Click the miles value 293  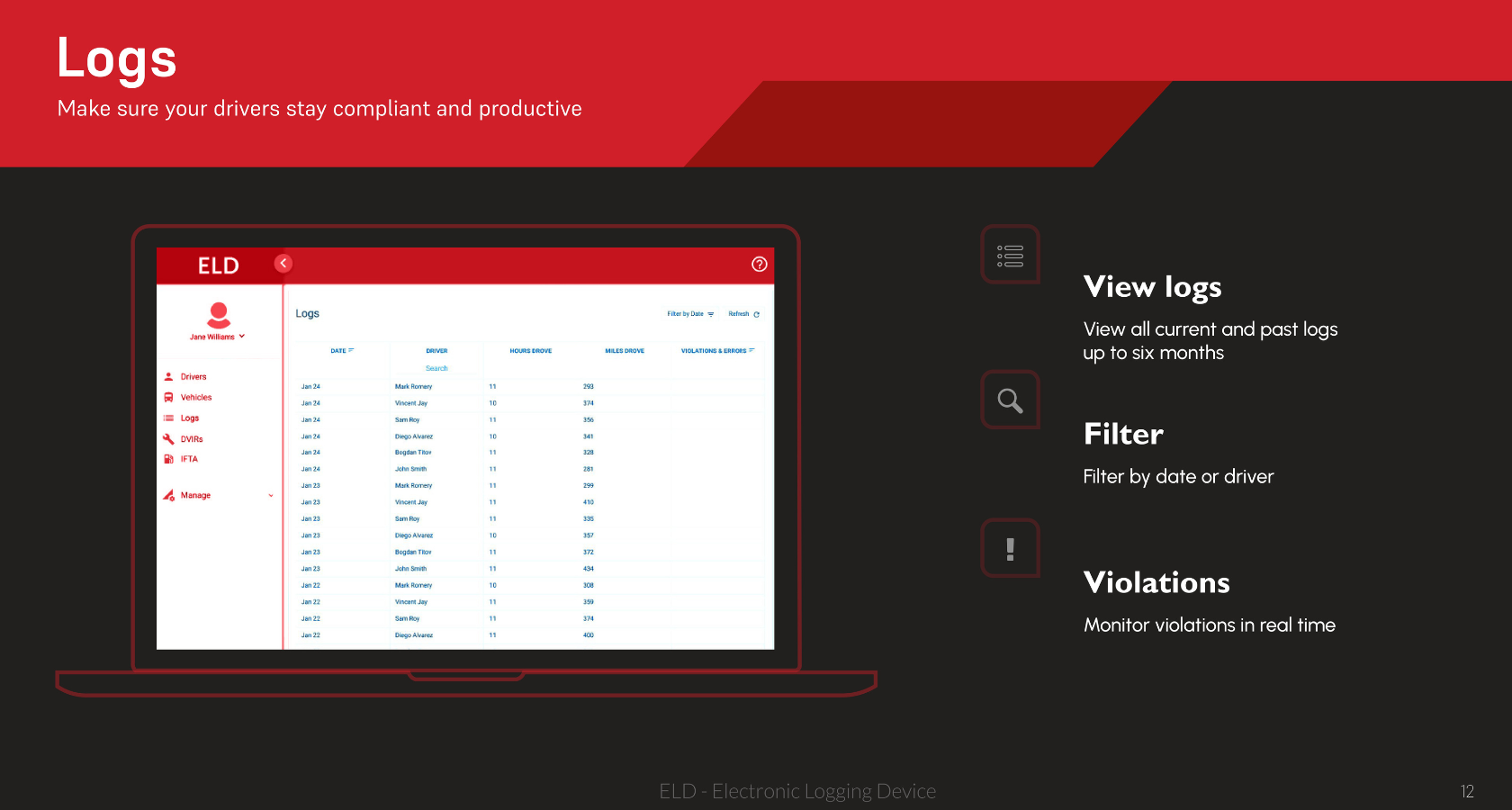pos(589,386)
